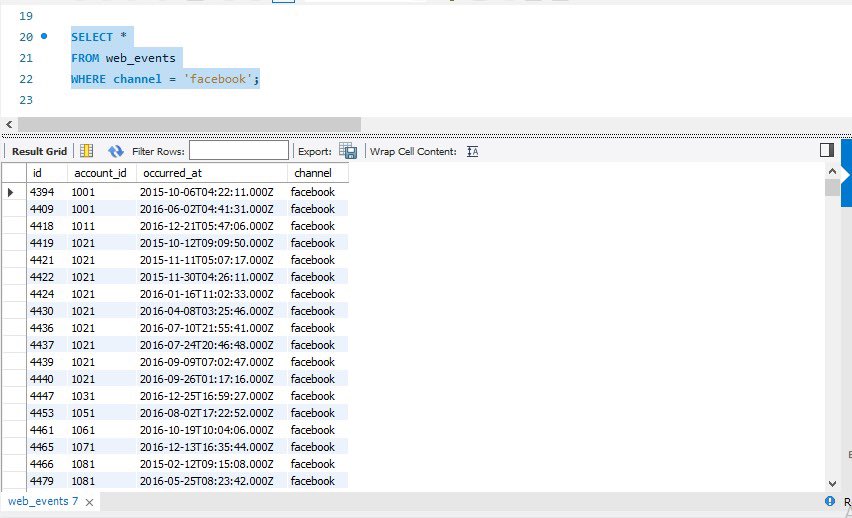The image size is (852, 518).
Task: Click the statement marker on line 20
Action: [x=44, y=36]
